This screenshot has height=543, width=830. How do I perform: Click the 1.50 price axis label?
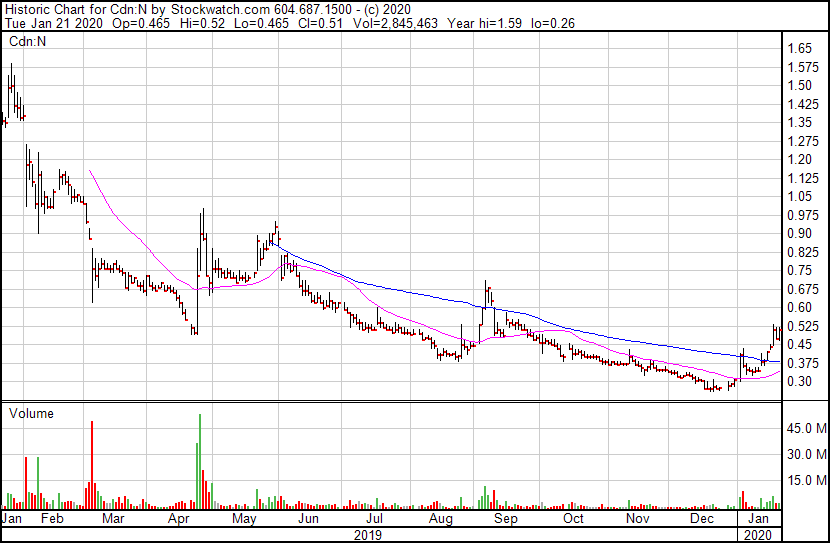pyautogui.click(x=799, y=85)
